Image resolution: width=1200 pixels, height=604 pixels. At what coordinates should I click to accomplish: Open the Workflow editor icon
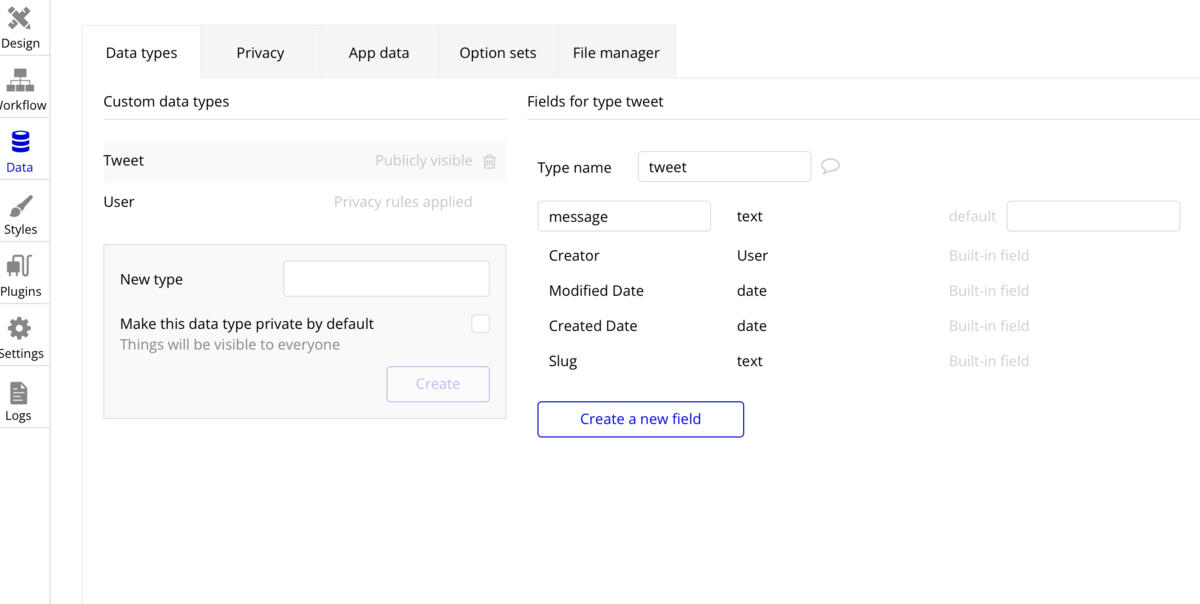tap(20, 90)
